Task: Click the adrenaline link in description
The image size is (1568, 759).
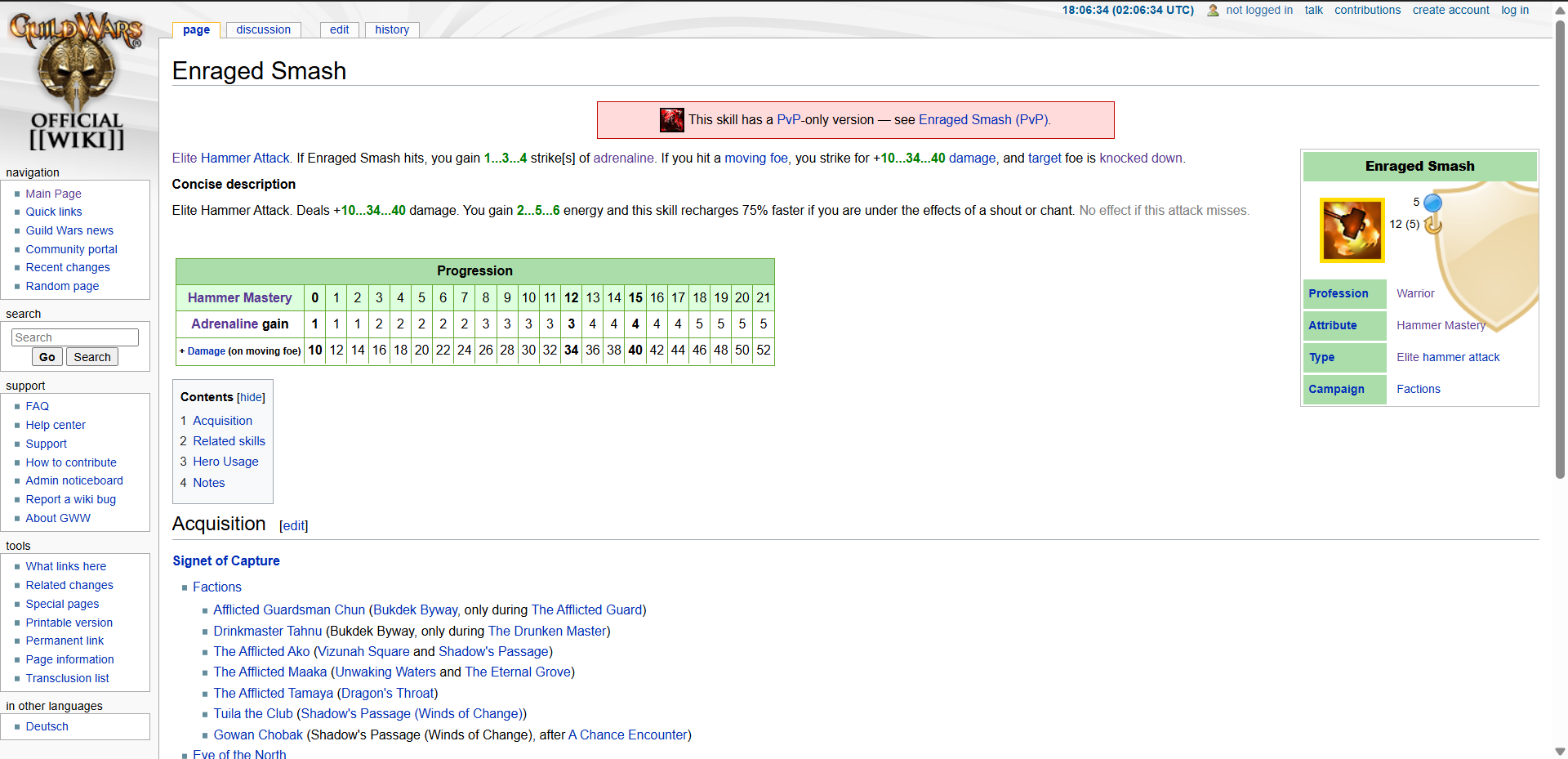Action: [x=624, y=158]
